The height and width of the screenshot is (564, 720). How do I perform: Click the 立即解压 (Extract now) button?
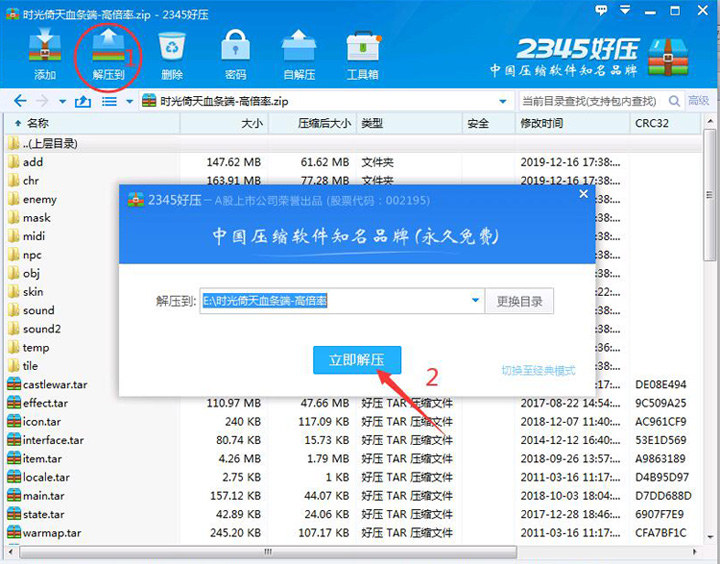[x=357, y=360]
